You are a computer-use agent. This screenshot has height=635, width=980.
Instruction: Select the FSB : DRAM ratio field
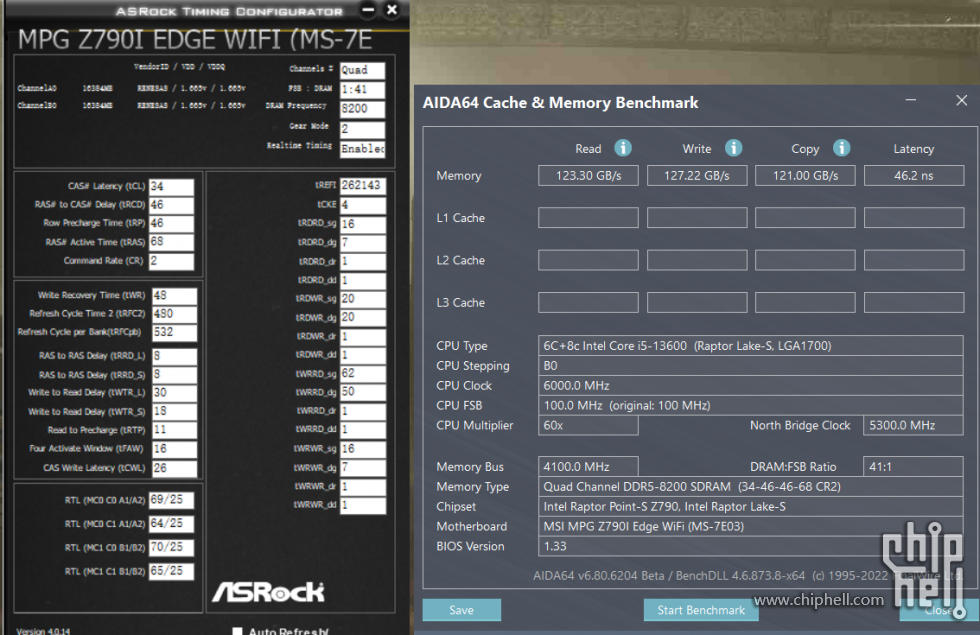pyautogui.click(x=362, y=89)
